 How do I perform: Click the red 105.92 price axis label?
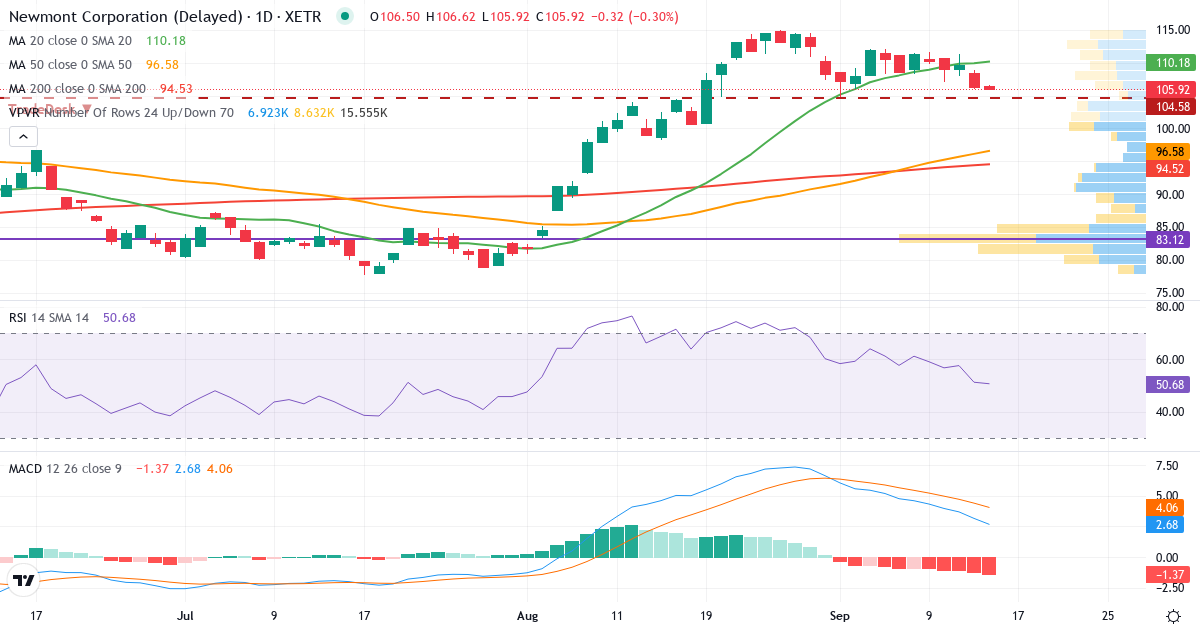click(1172, 91)
